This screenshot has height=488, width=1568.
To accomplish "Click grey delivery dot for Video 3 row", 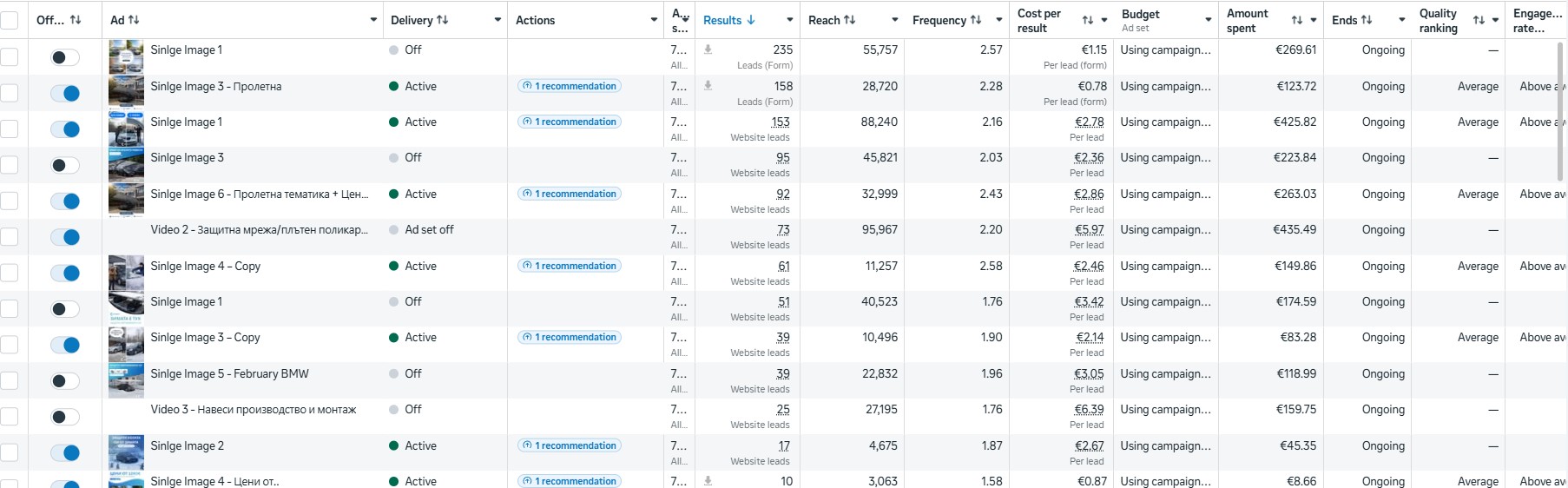I will [x=394, y=409].
